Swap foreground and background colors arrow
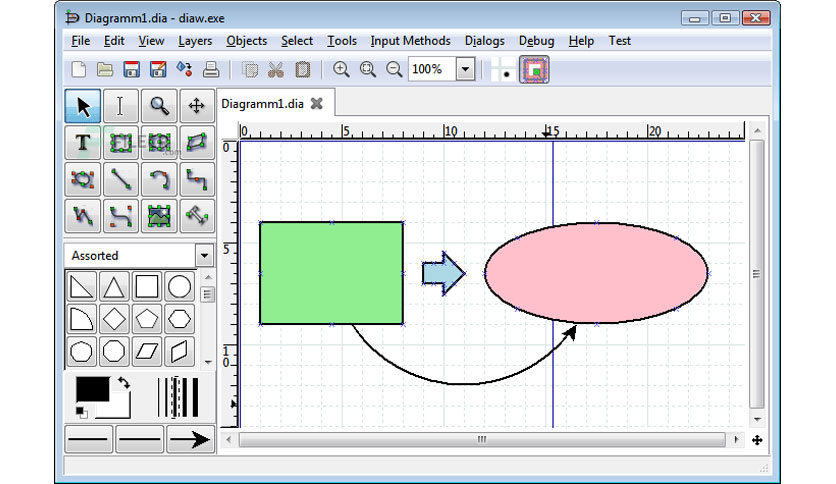The width and height of the screenshot is (836, 484). pos(124,382)
